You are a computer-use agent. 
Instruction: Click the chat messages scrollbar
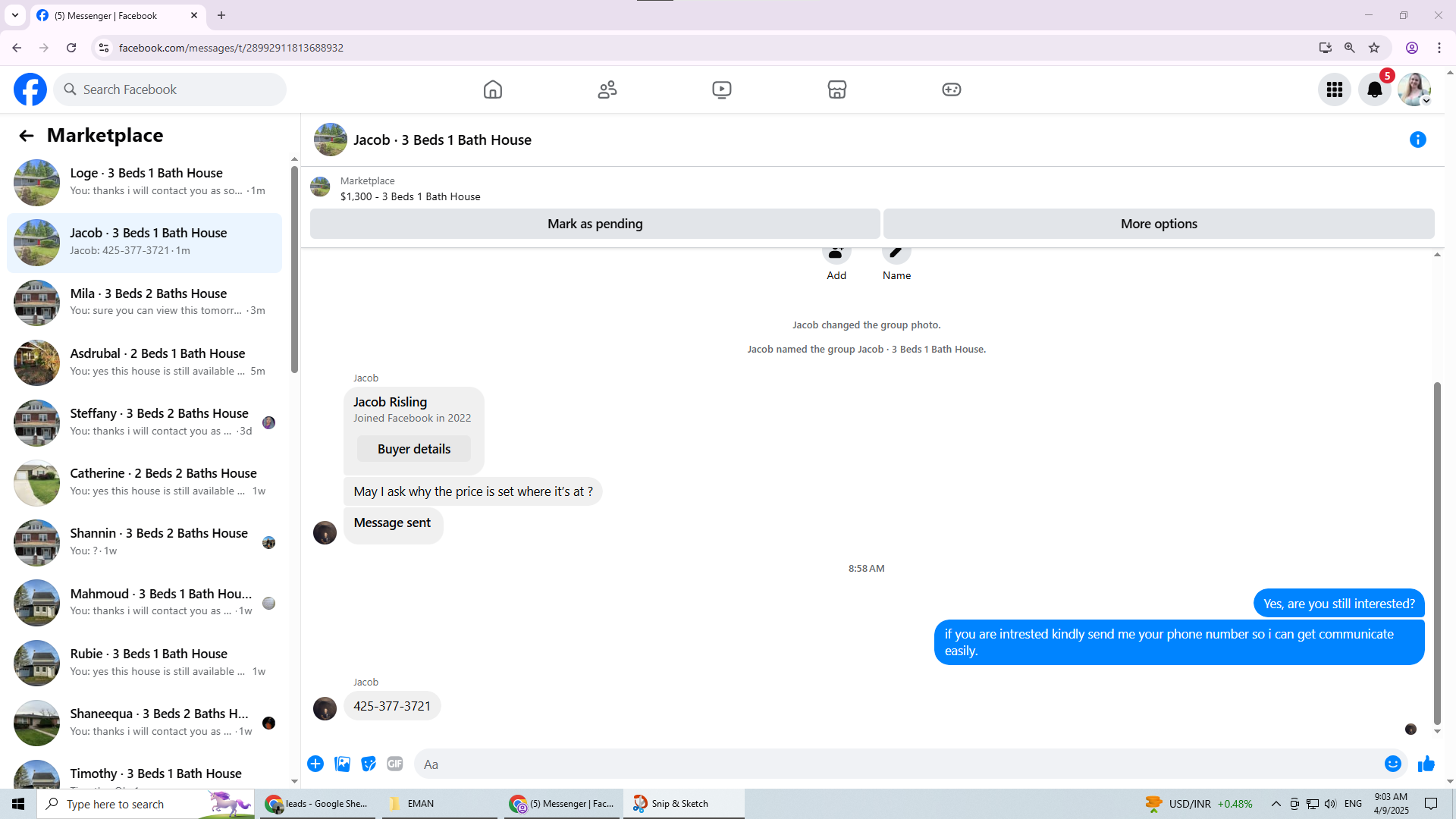(x=1437, y=554)
